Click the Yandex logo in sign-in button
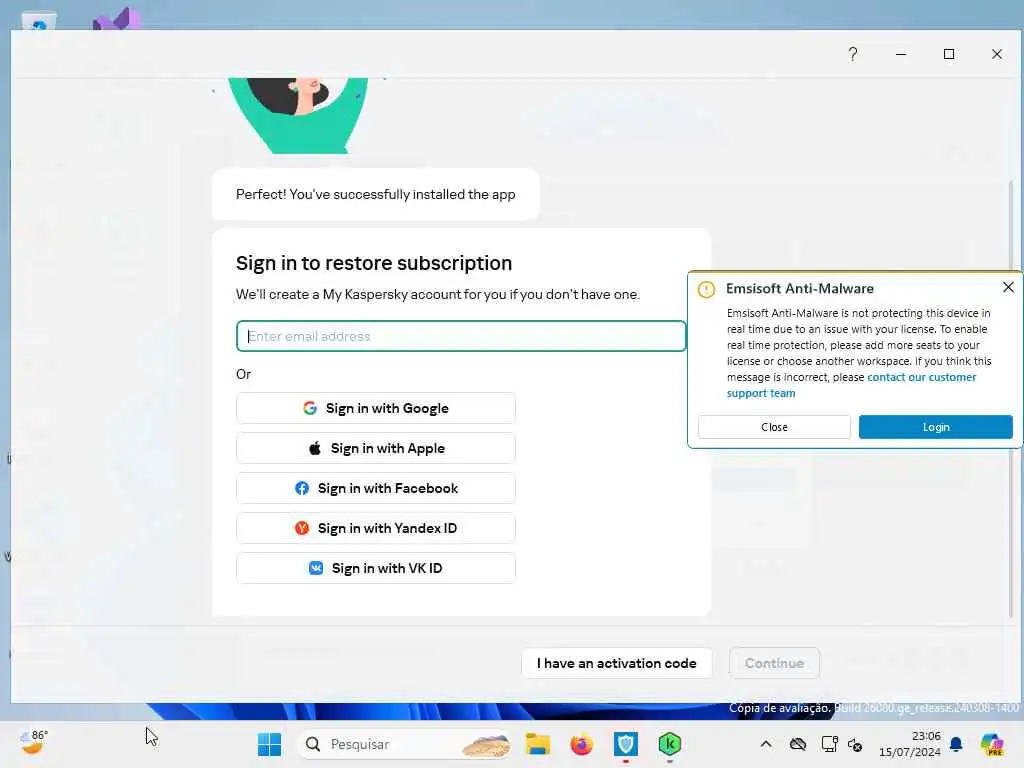 302,528
